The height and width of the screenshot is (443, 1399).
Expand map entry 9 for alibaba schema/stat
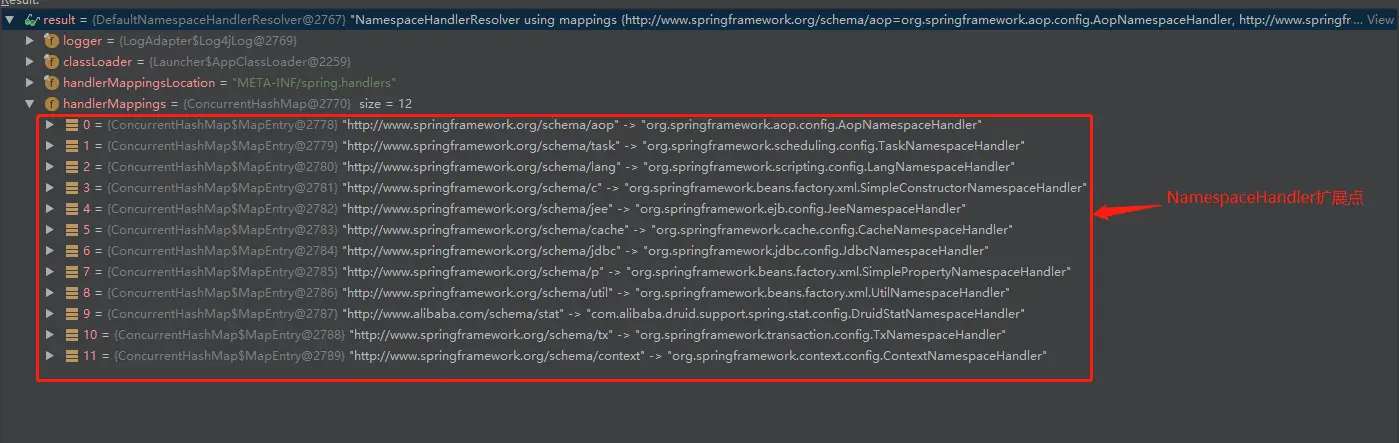(x=50, y=314)
